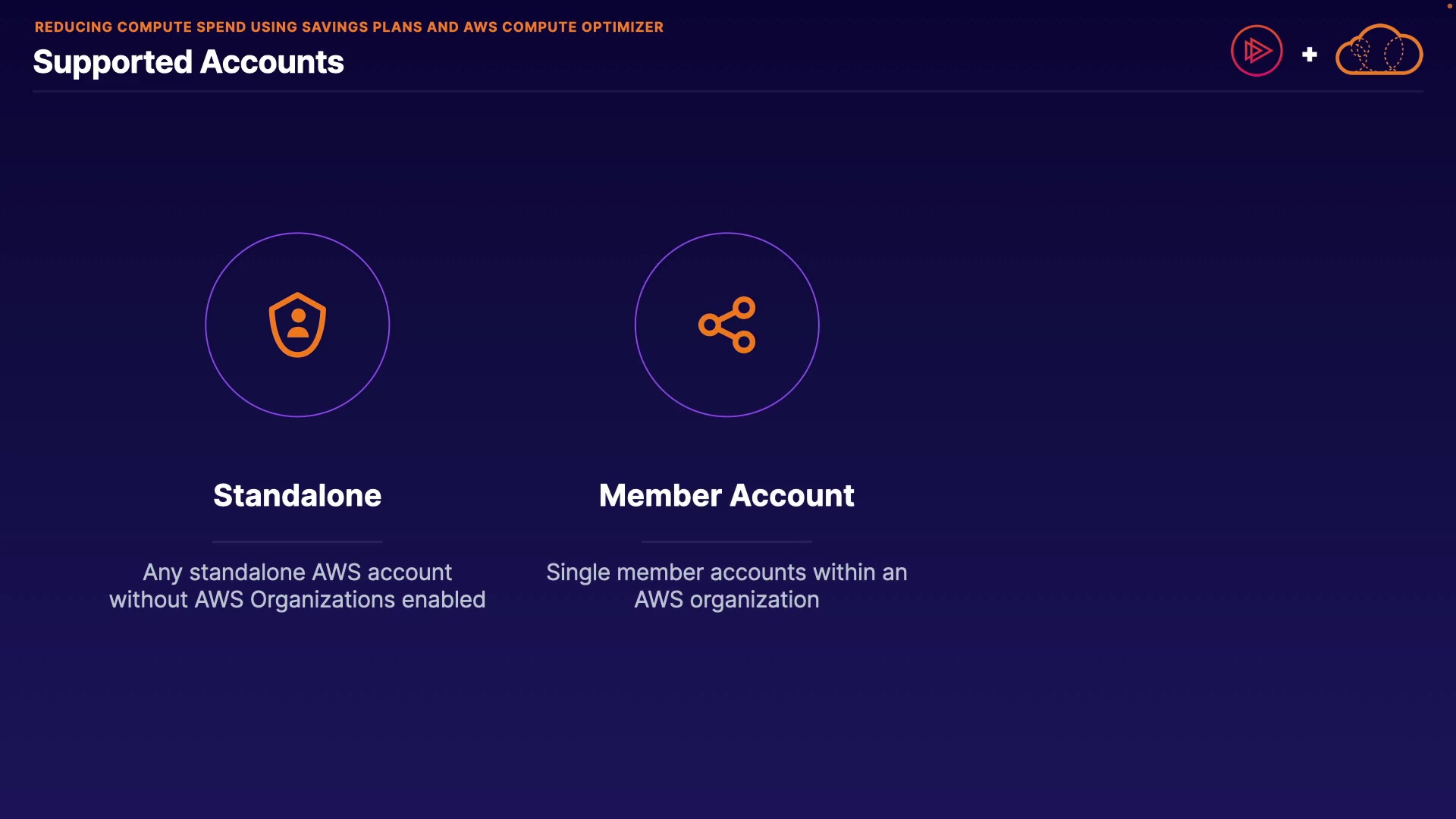Click the horizontal rule below slide title
Image resolution: width=1456 pixels, height=819 pixels.
(728, 91)
